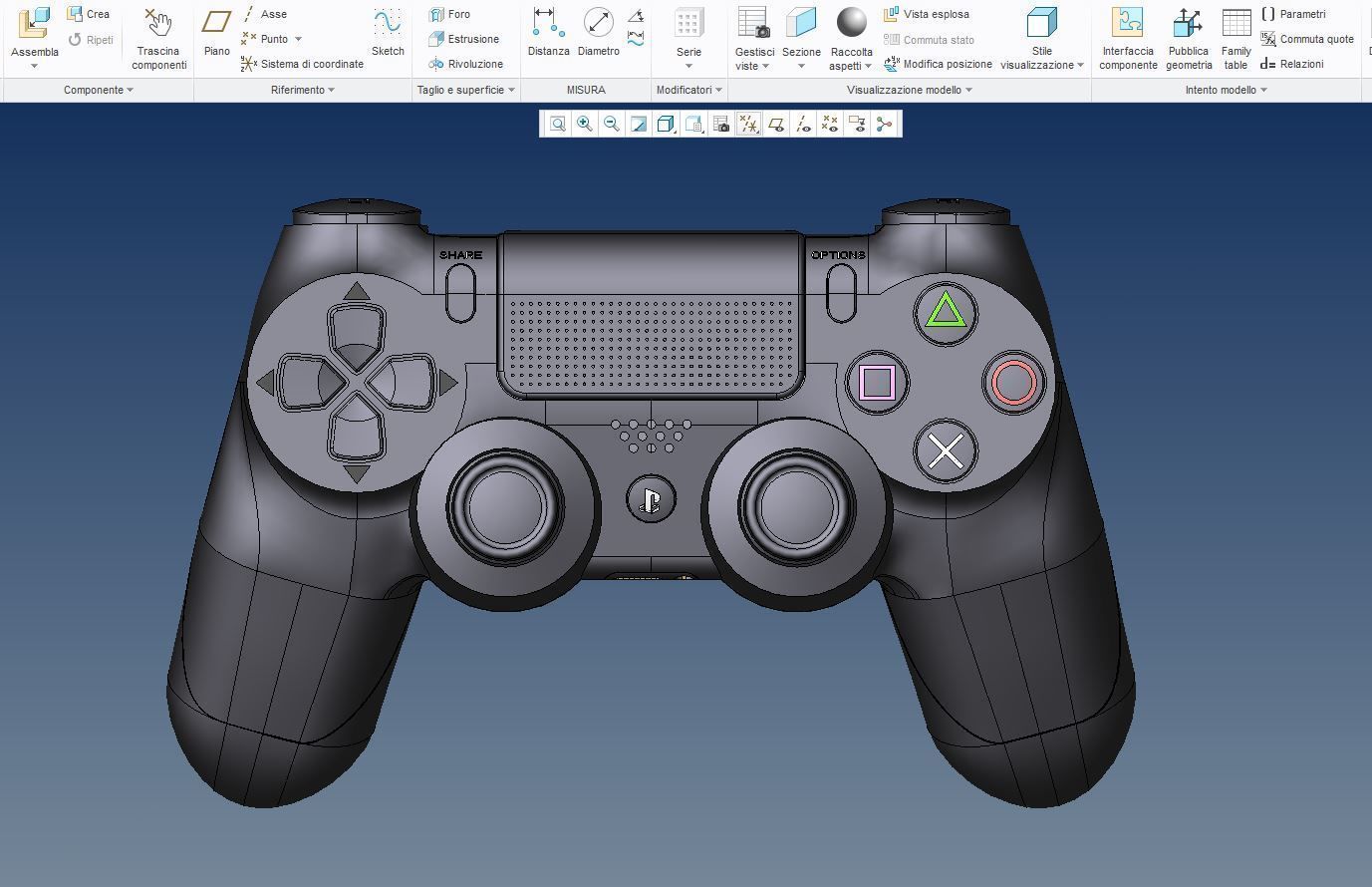
Task: Expand the Intento modello group
Action: point(1226,90)
